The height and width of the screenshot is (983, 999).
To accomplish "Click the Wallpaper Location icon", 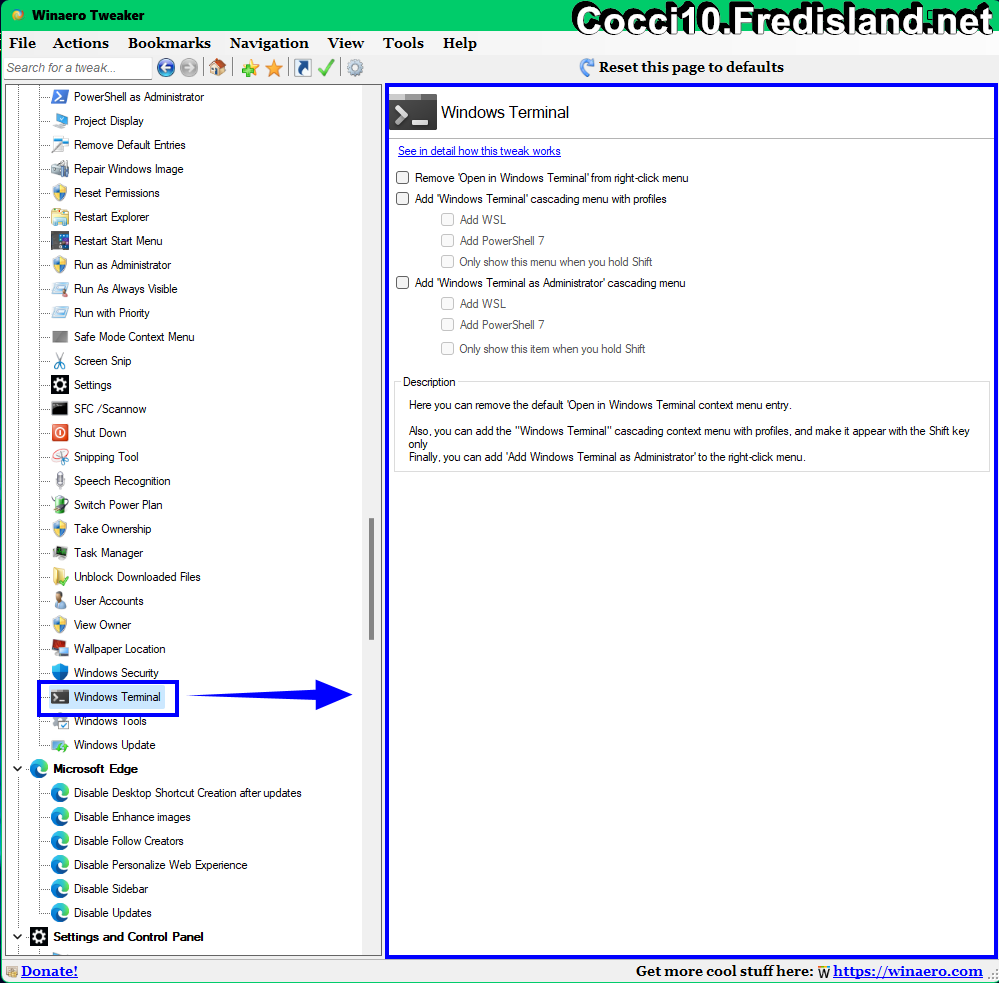I will [x=60, y=649].
